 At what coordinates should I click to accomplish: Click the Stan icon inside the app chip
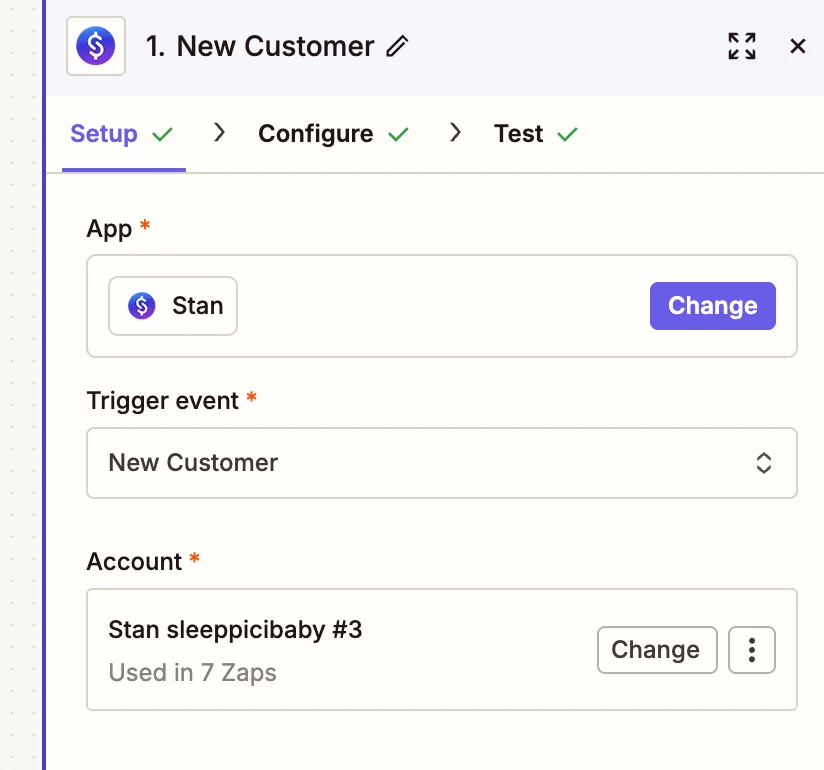pos(142,305)
